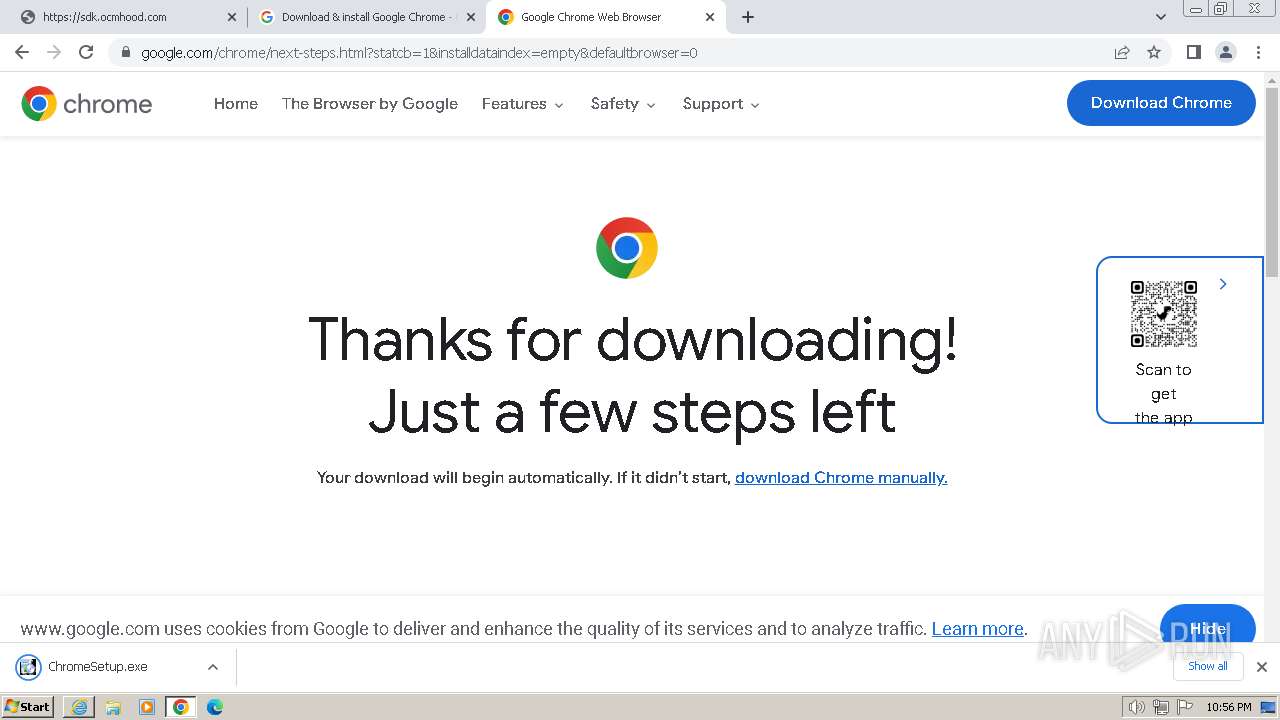Open Internet Explorer from taskbar
The image size is (1280, 720).
click(79, 707)
